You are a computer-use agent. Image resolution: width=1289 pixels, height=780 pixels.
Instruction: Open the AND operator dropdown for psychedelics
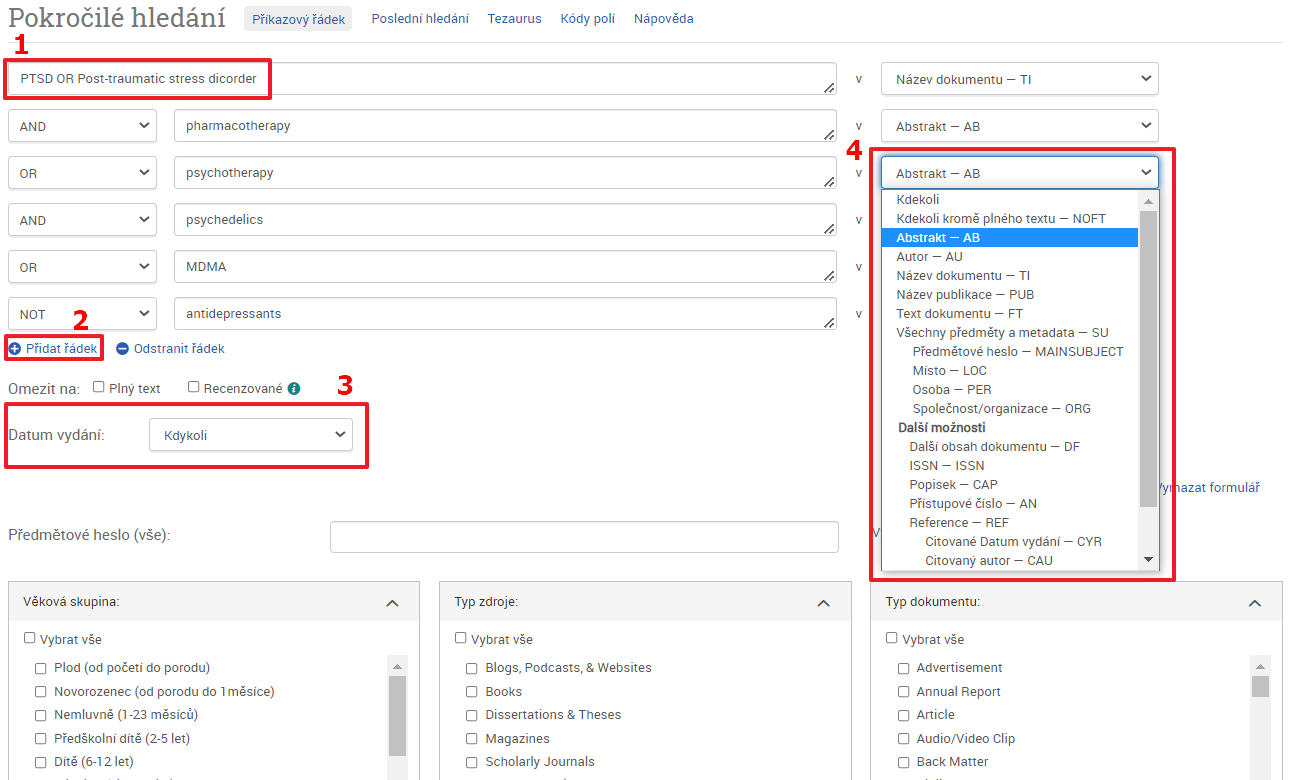coord(82,220)
